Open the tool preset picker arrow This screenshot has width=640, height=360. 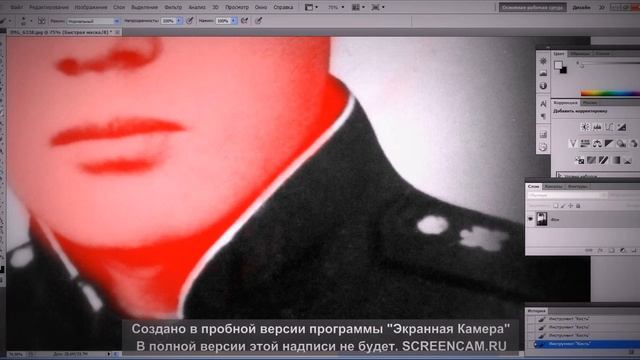click(x=10, y=21)
